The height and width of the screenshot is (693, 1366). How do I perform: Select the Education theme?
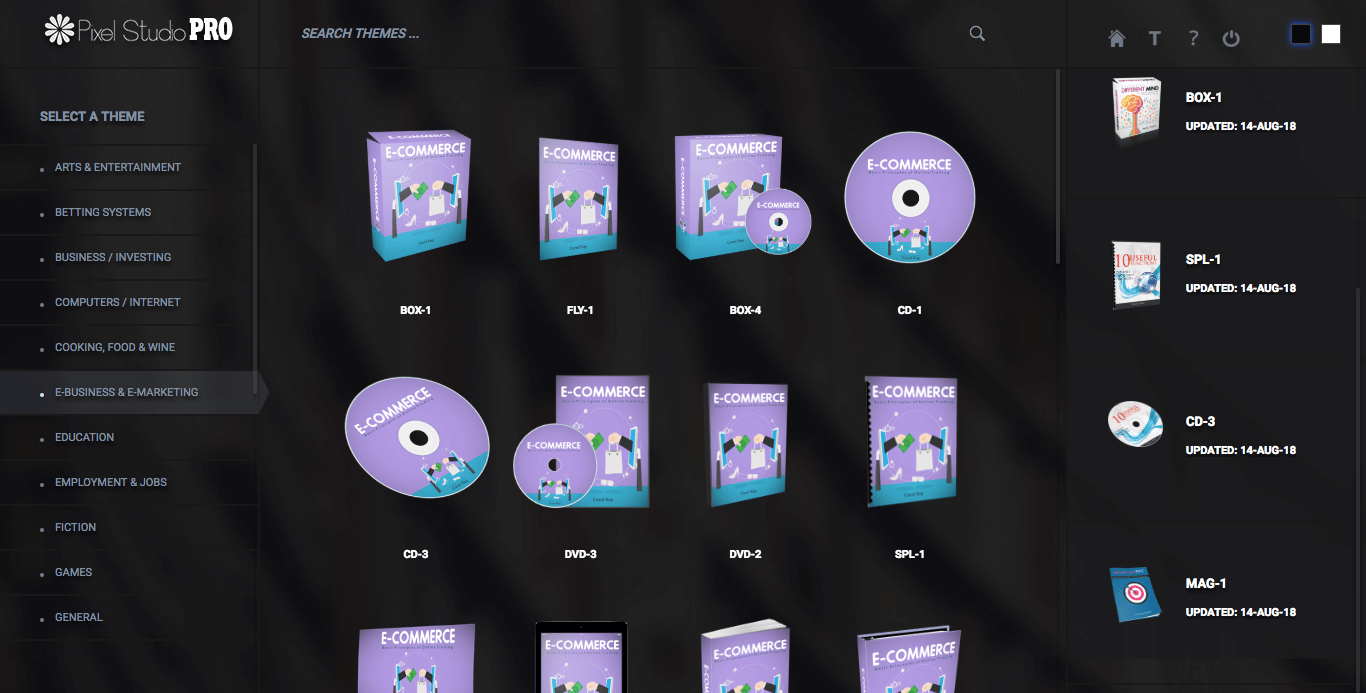(128, 437)
